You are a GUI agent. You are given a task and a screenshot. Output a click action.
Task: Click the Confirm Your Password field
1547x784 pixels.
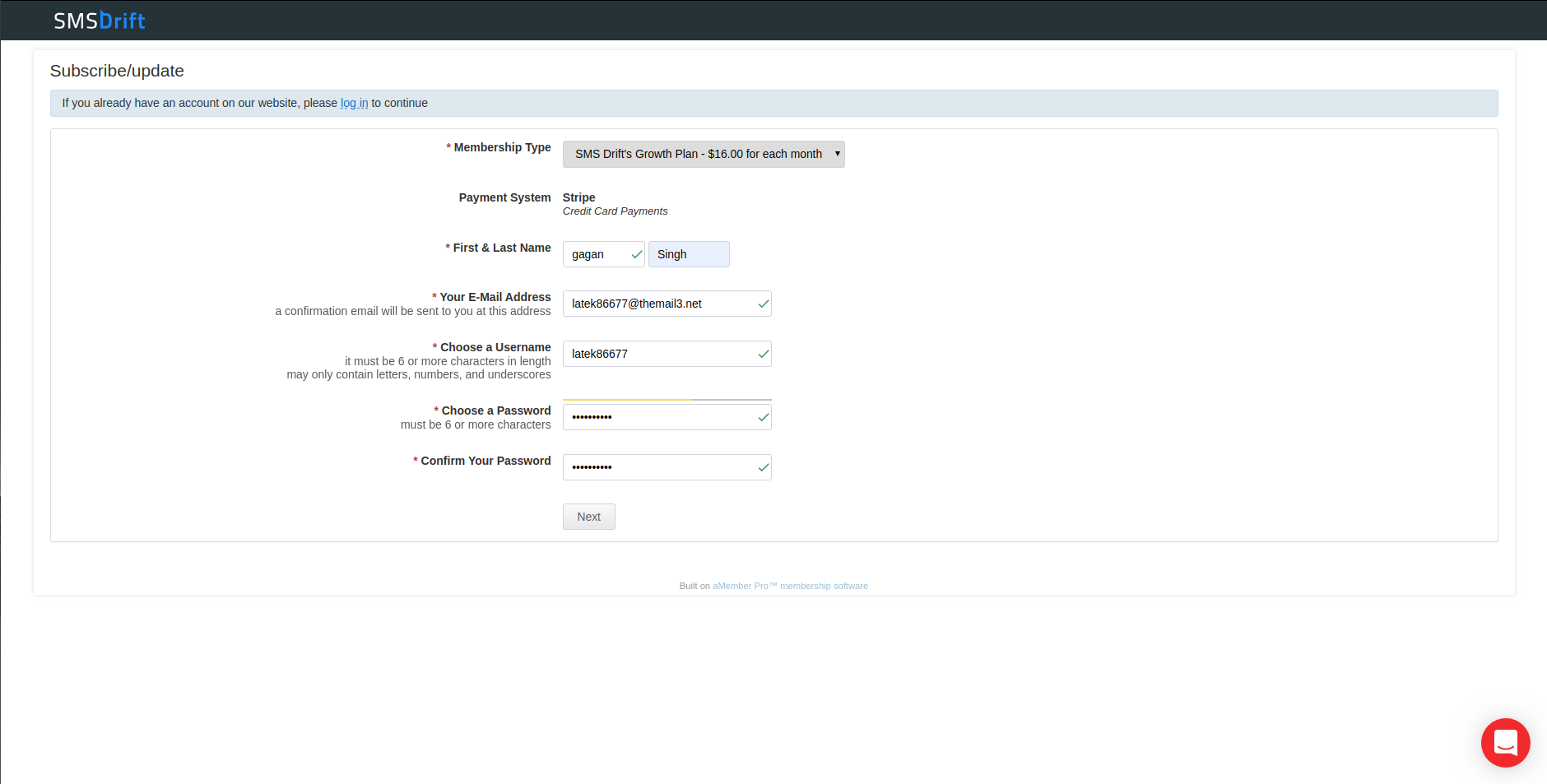(667, 467)
